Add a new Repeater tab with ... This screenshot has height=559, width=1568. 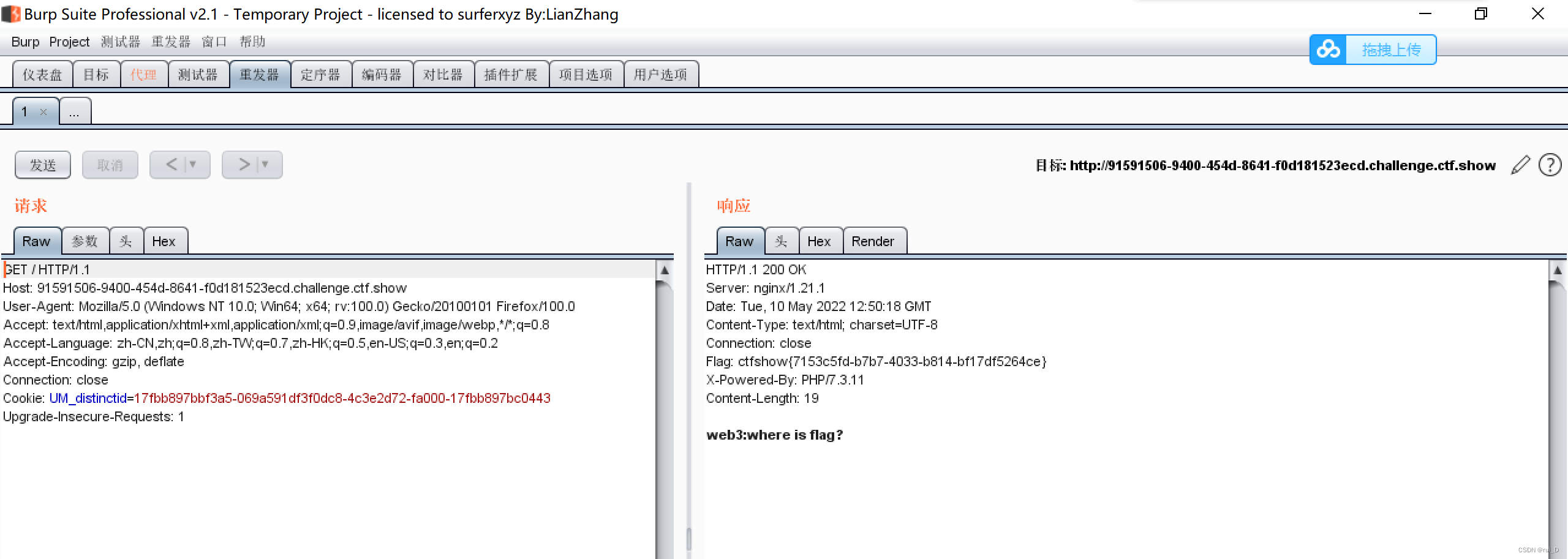pos(75,111)
